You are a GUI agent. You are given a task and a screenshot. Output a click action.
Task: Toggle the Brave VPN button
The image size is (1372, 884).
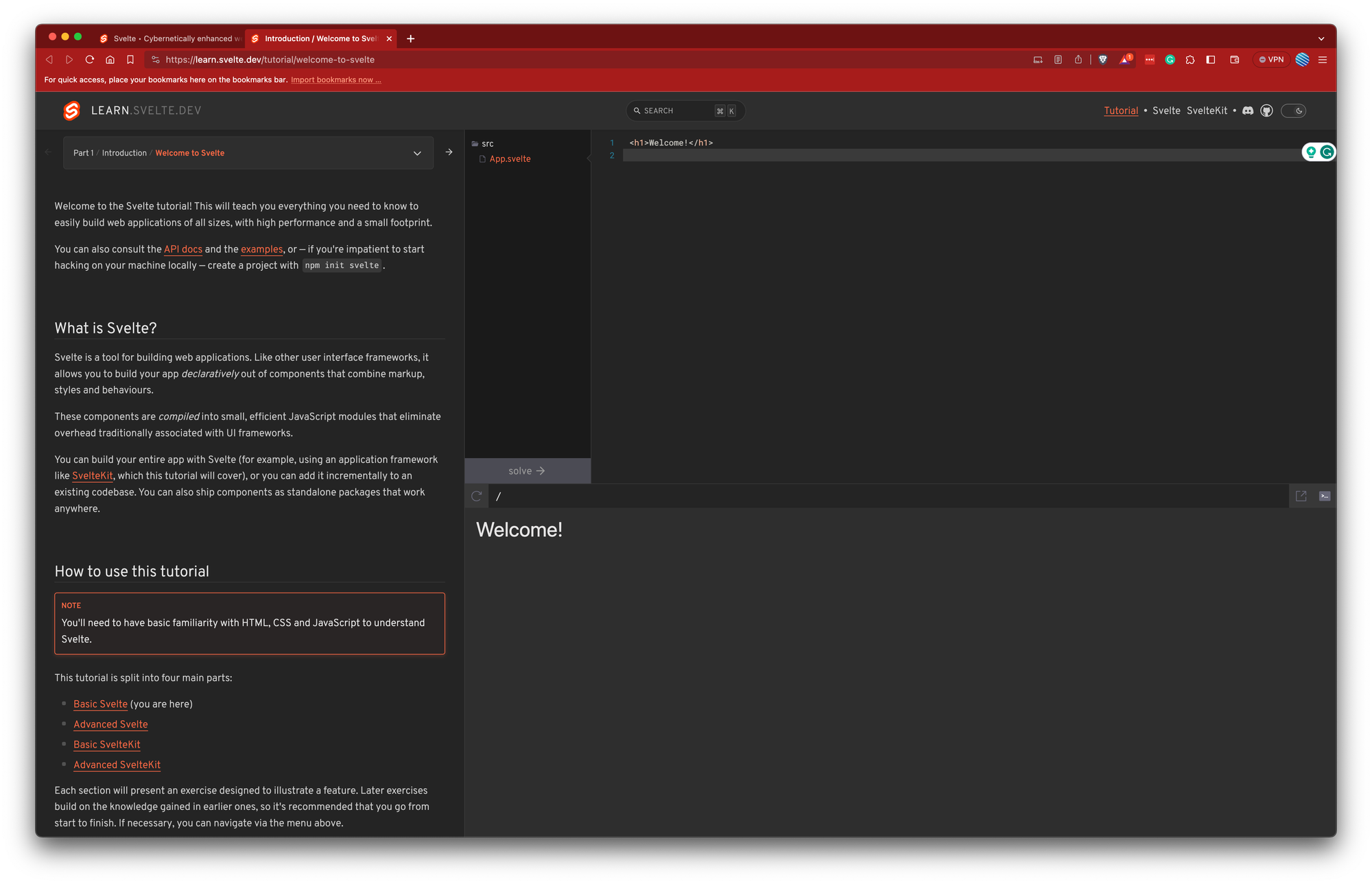pyautogui.click(x=1271, y=60)
